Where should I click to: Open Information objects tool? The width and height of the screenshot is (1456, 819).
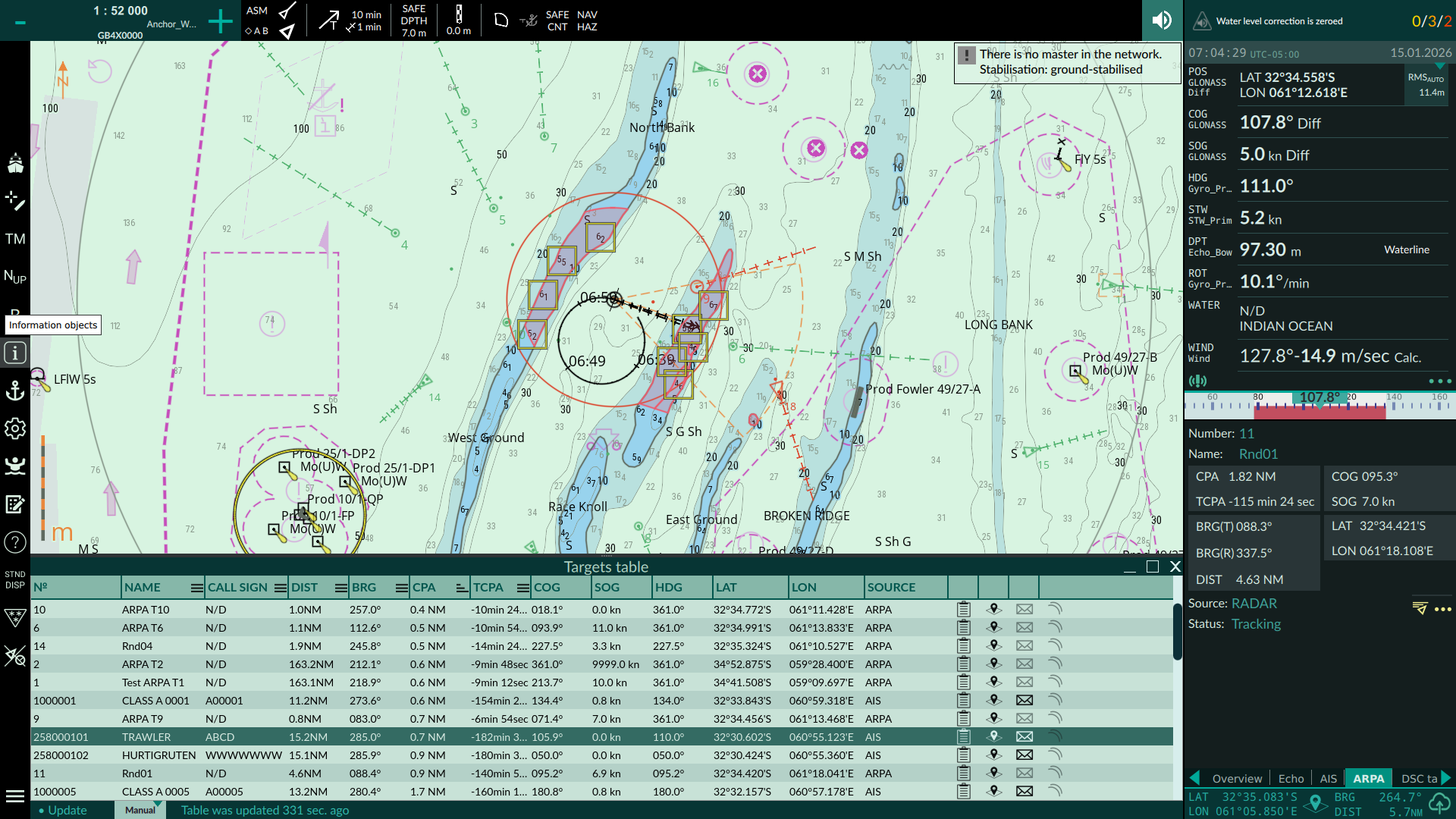tap(15, 353)
